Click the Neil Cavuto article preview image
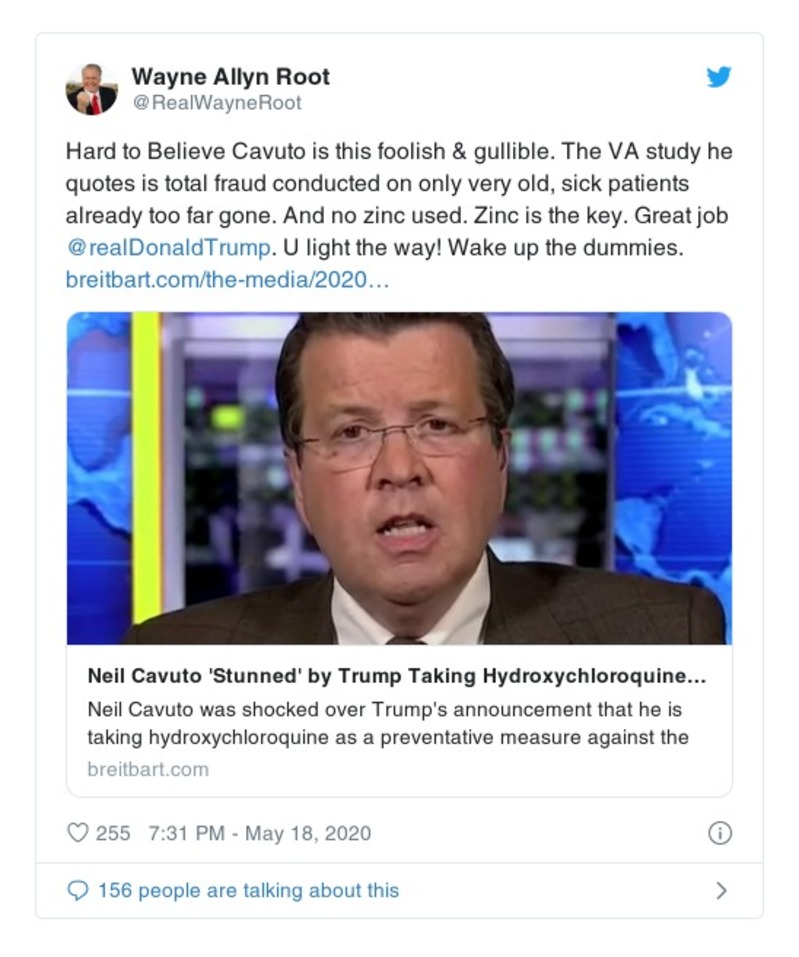The height and width of the screenshot is (957, 799). (399, 478)
